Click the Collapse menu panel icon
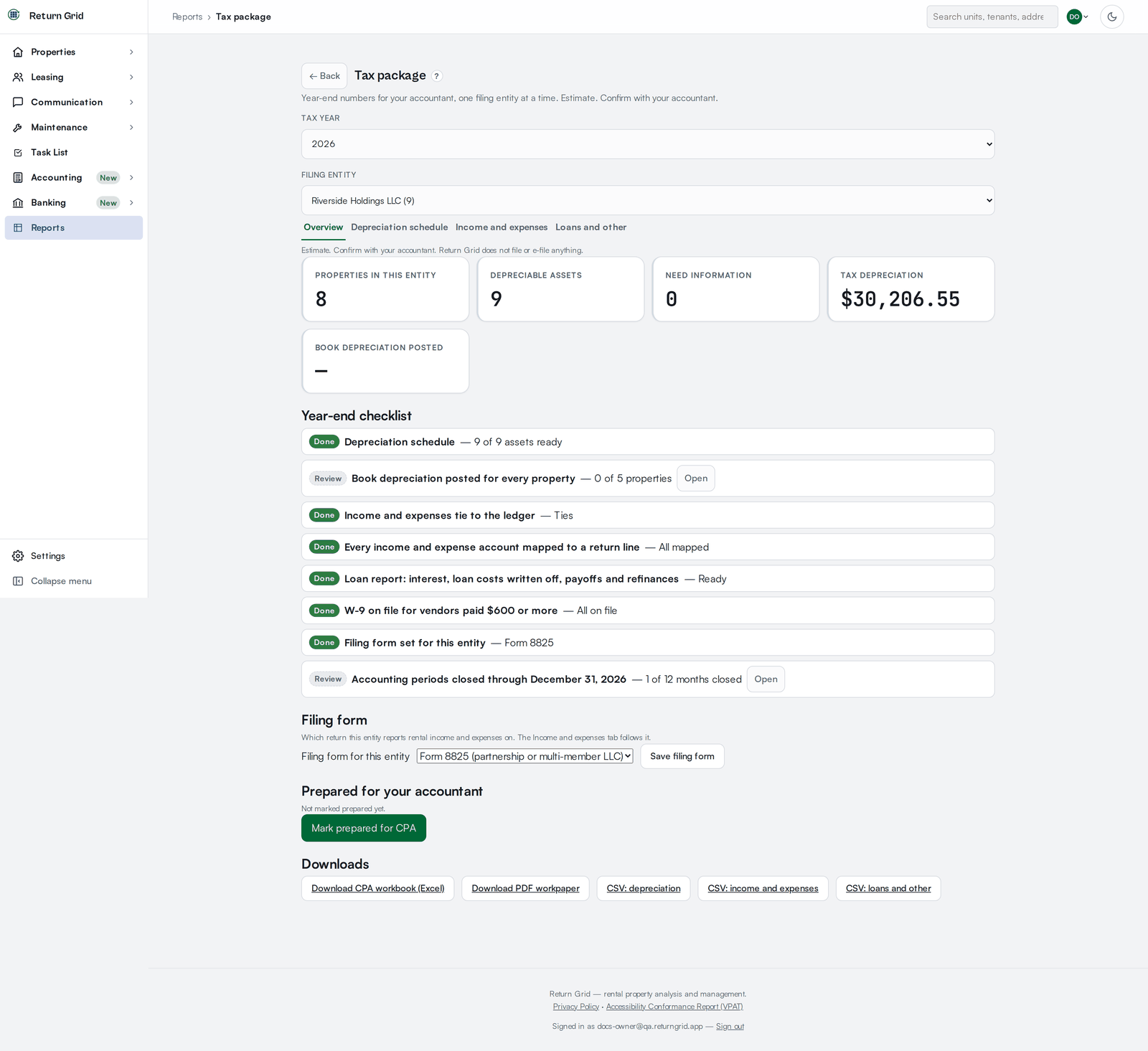Viewport: 1148px width, 1051px height. click(x=18, y=581)
